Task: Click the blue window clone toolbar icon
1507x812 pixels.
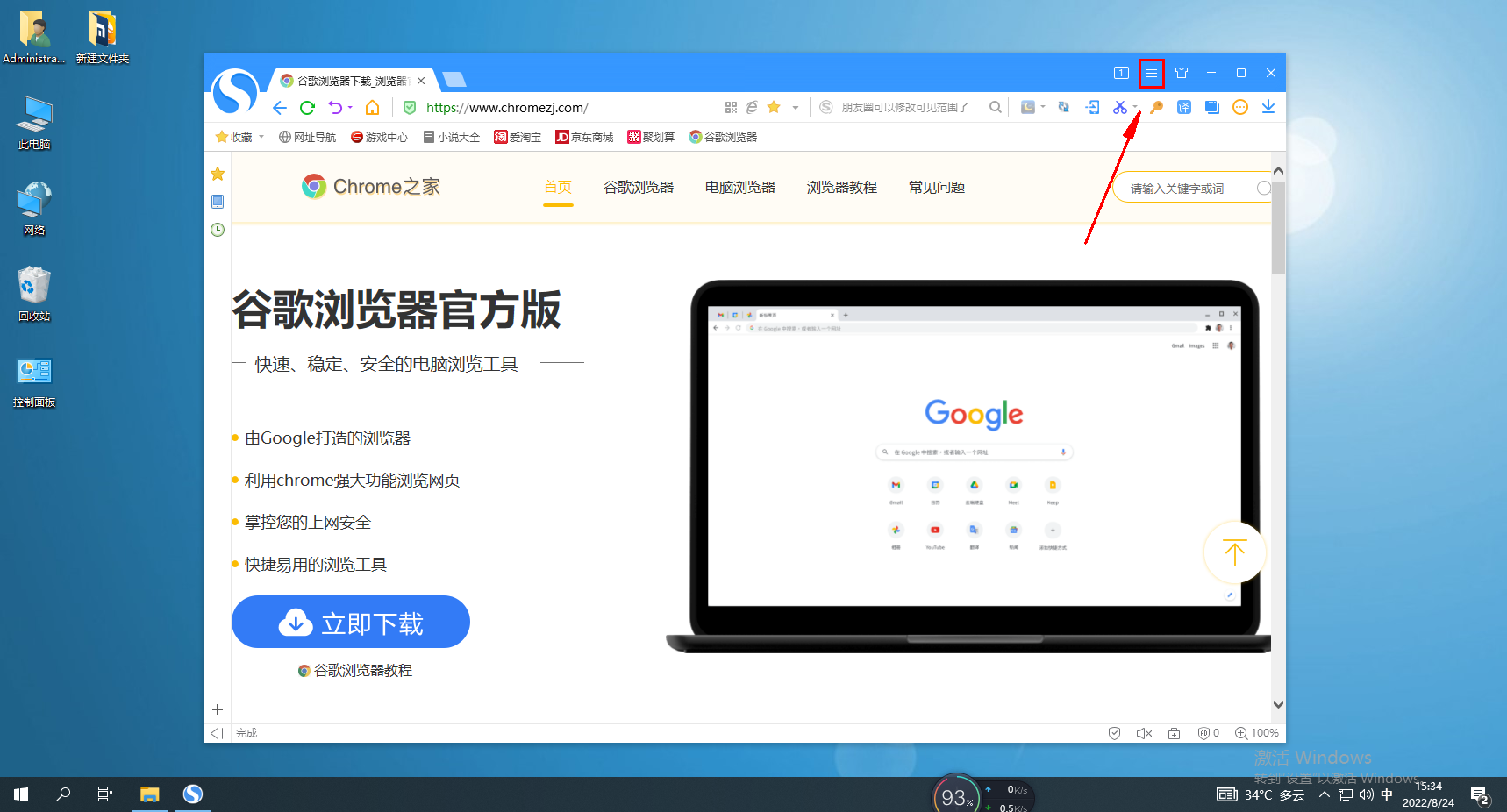Action: [x=1212, y=107]
